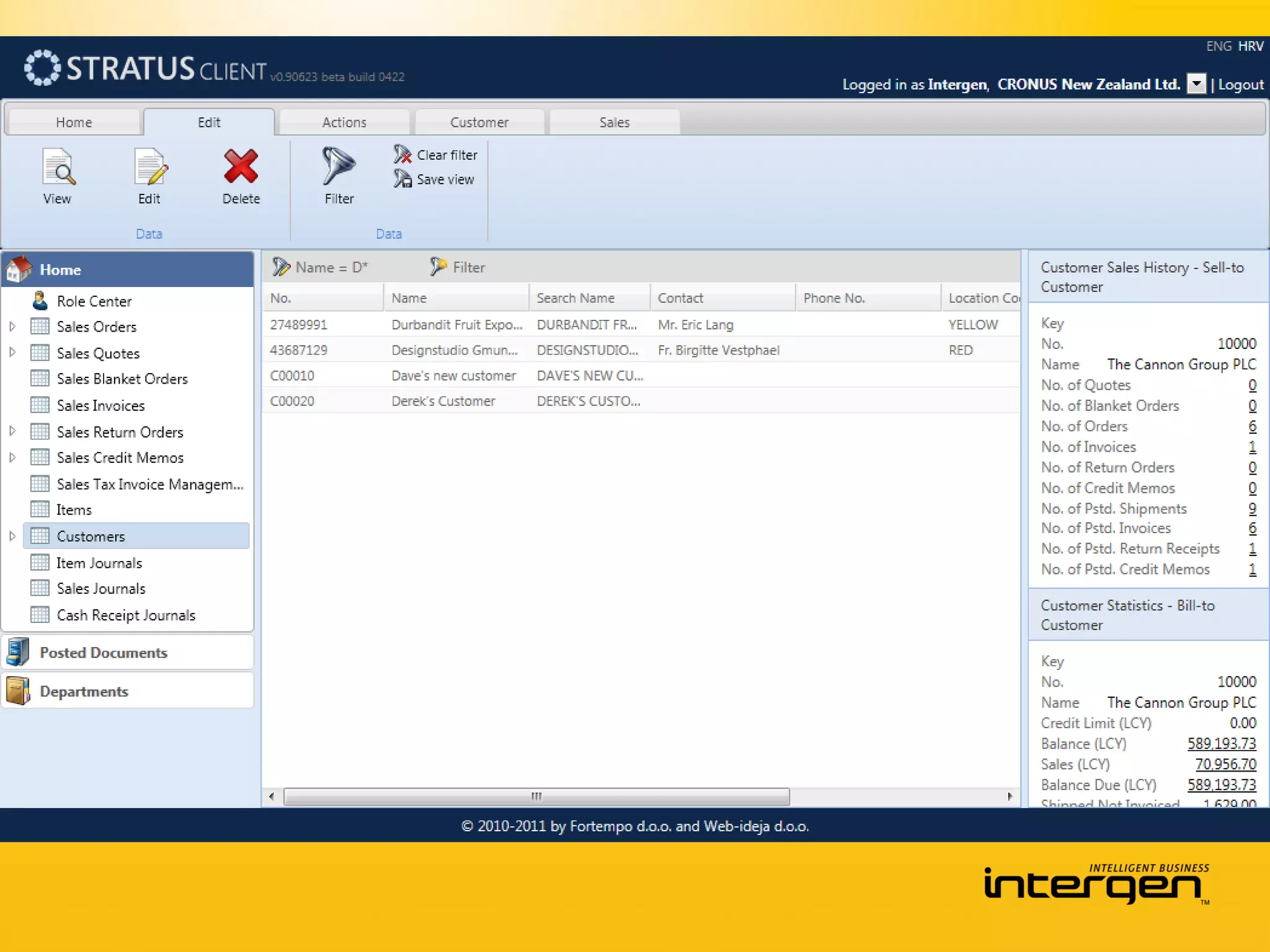
Task: Expand the Customers tree node
Action: pos(12,536)
